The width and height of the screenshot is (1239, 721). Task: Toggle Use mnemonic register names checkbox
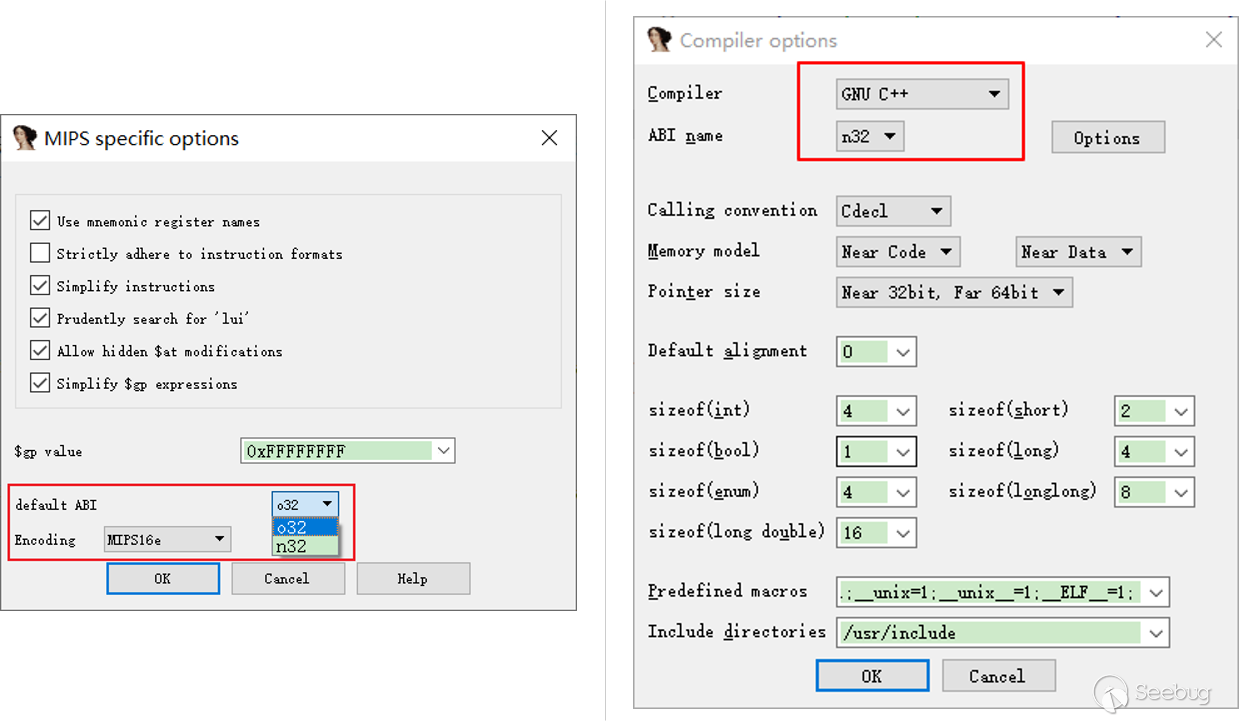(x=40, y=221)
